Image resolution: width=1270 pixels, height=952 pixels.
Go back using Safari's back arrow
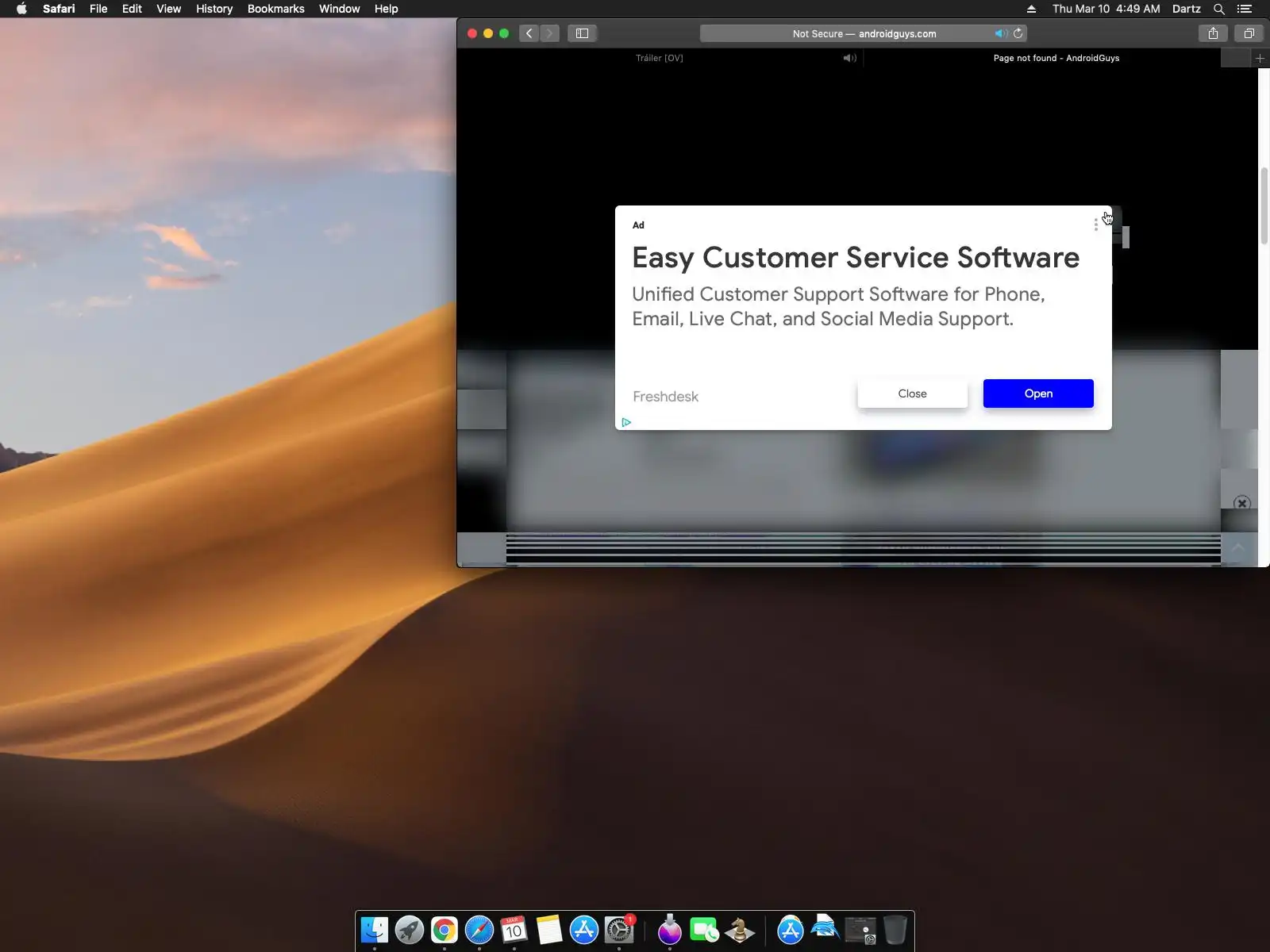click(x=529, y=33)
